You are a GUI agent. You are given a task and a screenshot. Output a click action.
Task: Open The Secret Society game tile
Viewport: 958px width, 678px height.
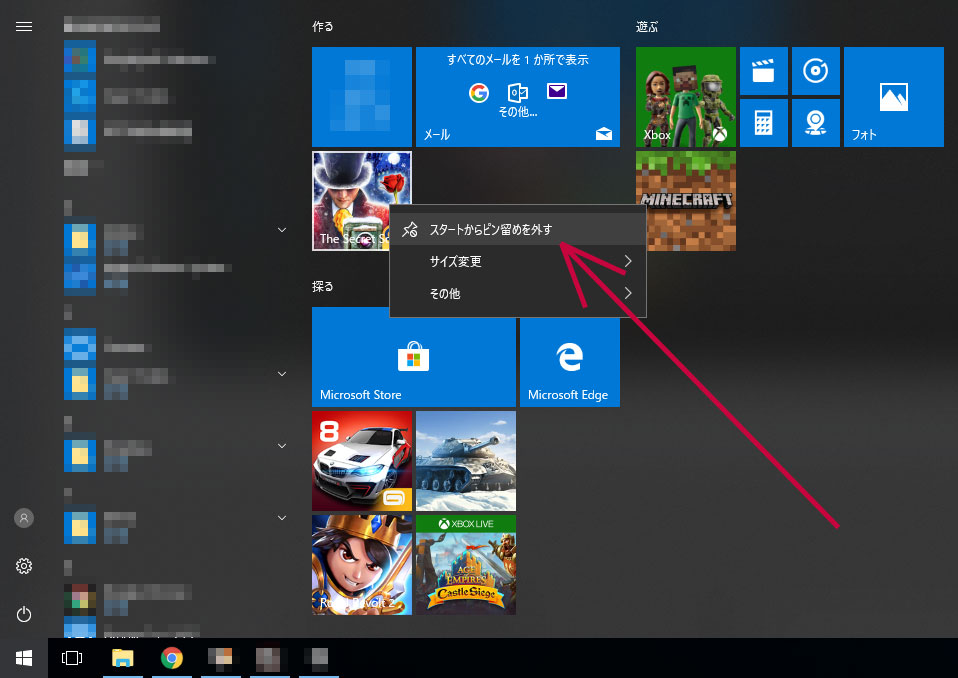(351, 201)
